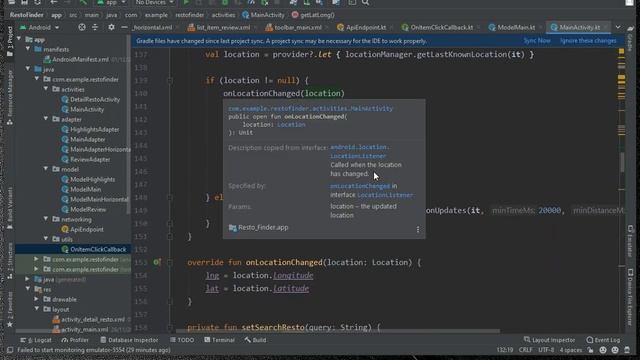Open the Logcat tool window
Screen dimensions: 640x360
[x=36, y=340]
